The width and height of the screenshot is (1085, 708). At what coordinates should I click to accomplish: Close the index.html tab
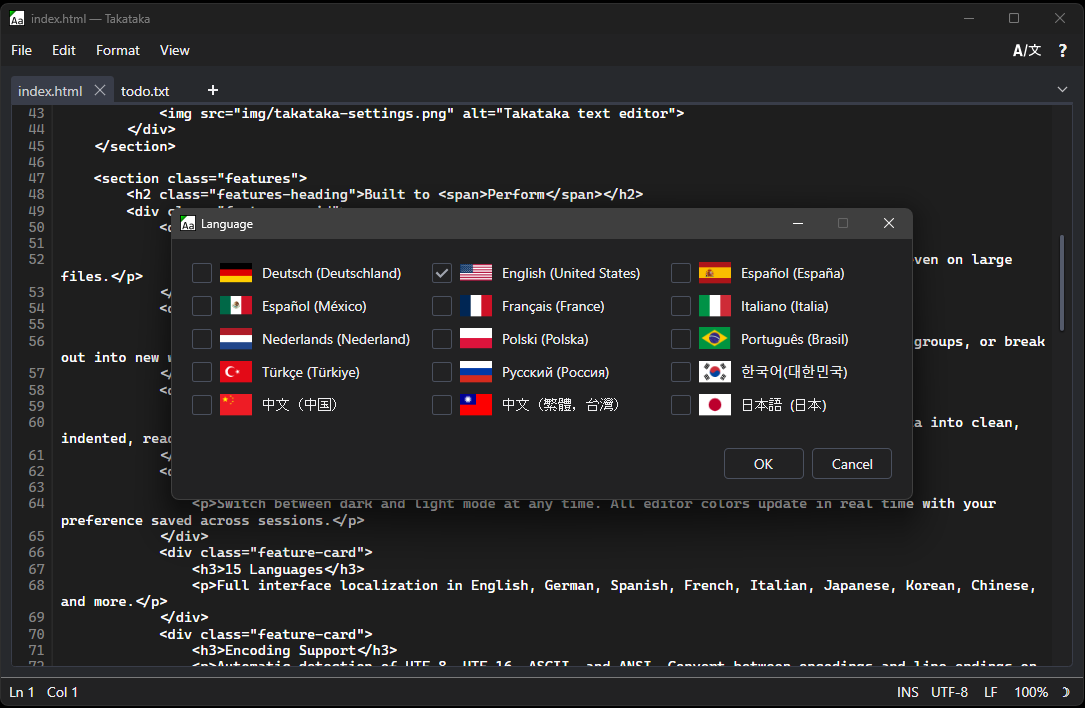(x=100, y=90)
